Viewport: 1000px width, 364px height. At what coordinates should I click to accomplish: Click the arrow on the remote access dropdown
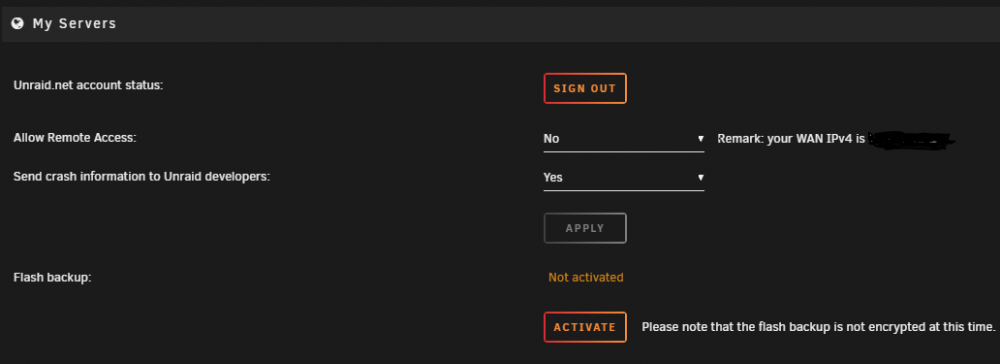pos(700,138)
